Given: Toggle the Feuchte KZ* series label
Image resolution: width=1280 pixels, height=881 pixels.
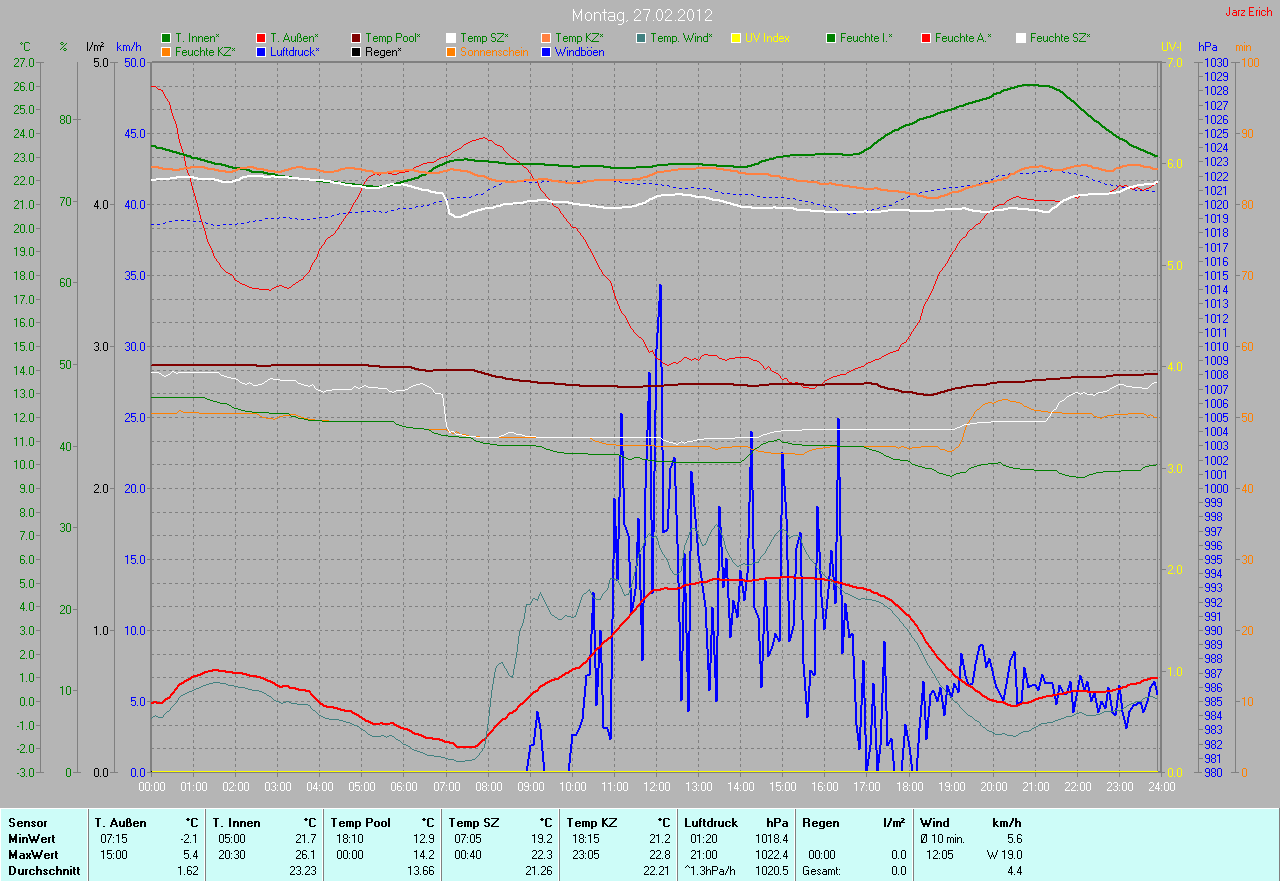Looking at the screenshot, I should point(205,52).
